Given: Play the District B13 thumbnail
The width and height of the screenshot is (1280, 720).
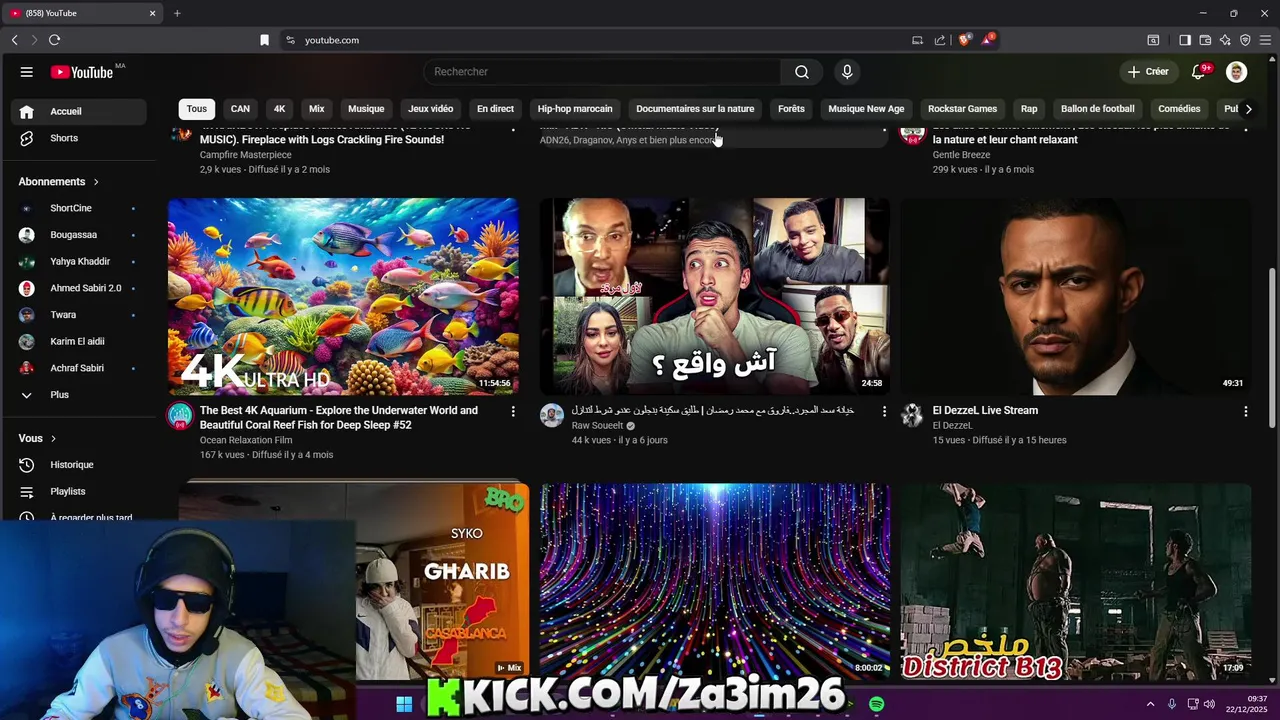Looking at the screenshot, I should point(1076,581).
